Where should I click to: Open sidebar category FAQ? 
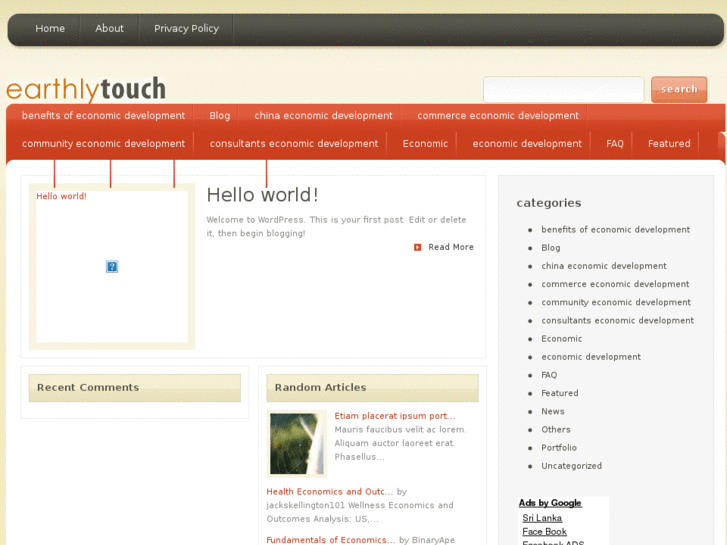pos(549,375)
